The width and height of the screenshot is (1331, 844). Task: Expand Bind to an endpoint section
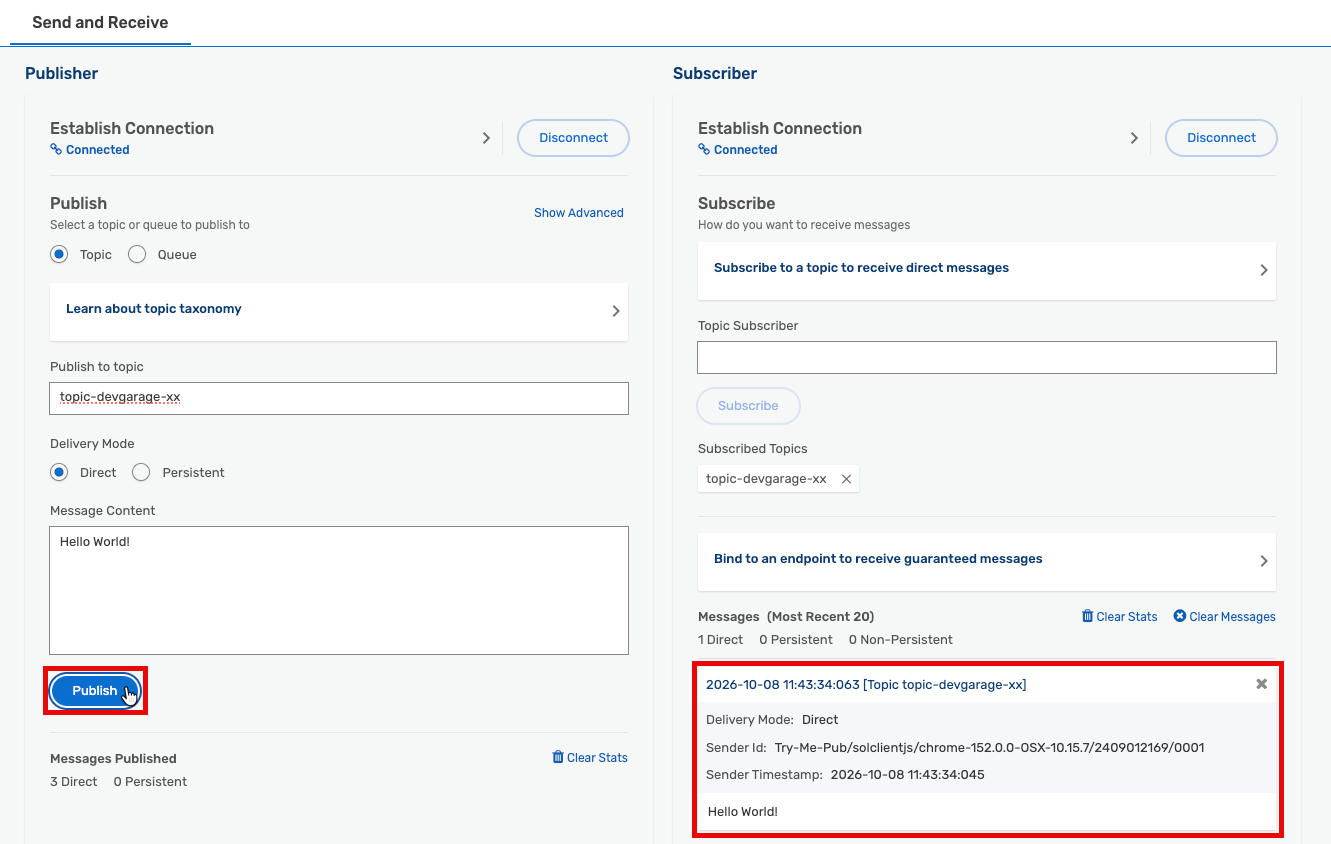click(x=987, y=561)
